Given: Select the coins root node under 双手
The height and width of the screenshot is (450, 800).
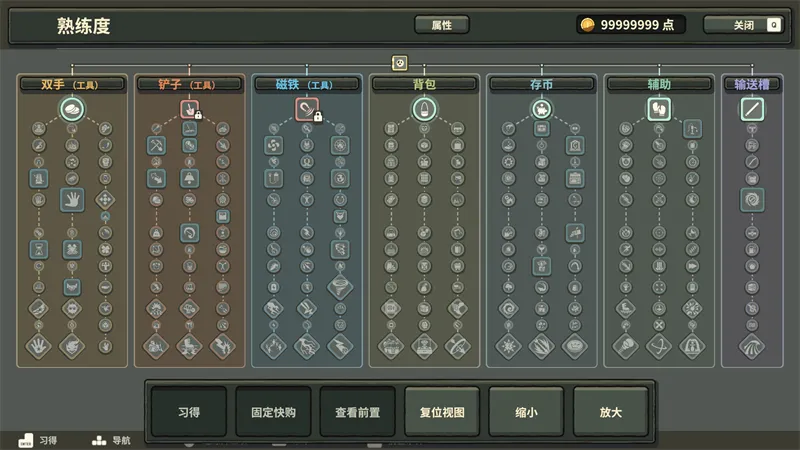Looking at the screenshot, I should pos(72,109).
